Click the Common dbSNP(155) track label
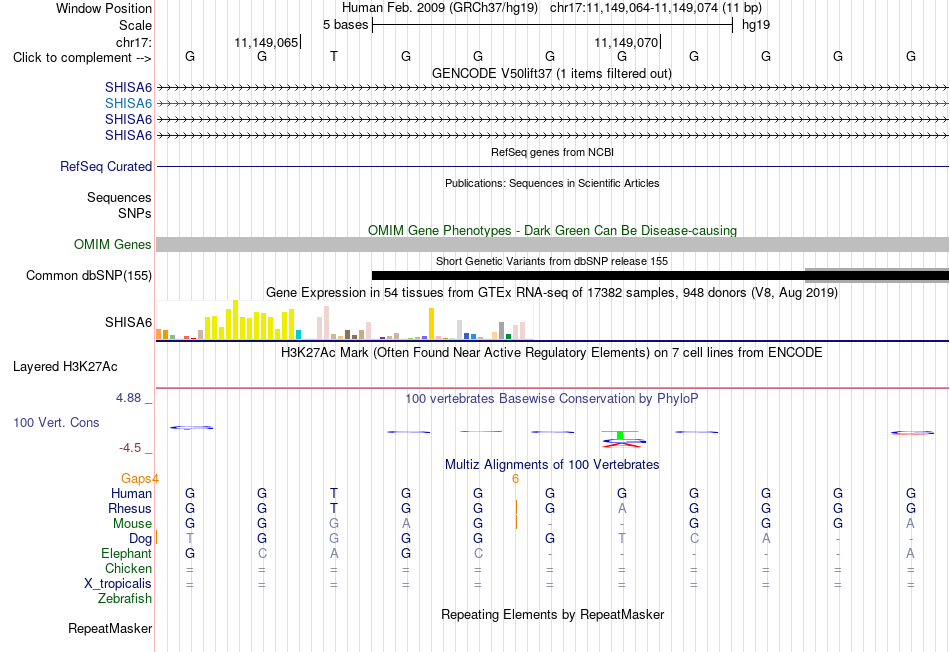 (88, 276)
